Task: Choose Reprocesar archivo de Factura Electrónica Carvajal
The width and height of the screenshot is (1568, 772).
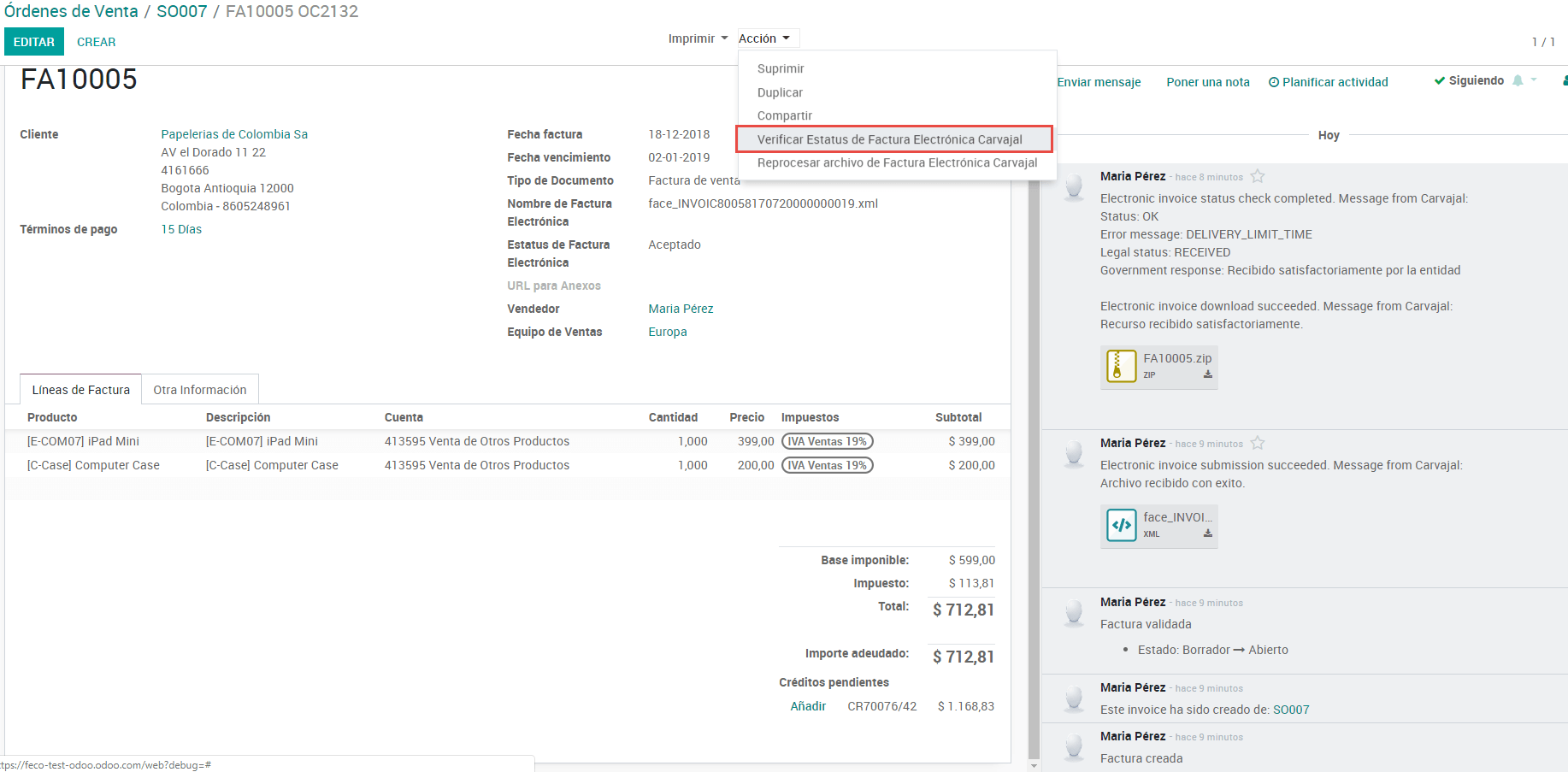Action: (x=897, y=162)
